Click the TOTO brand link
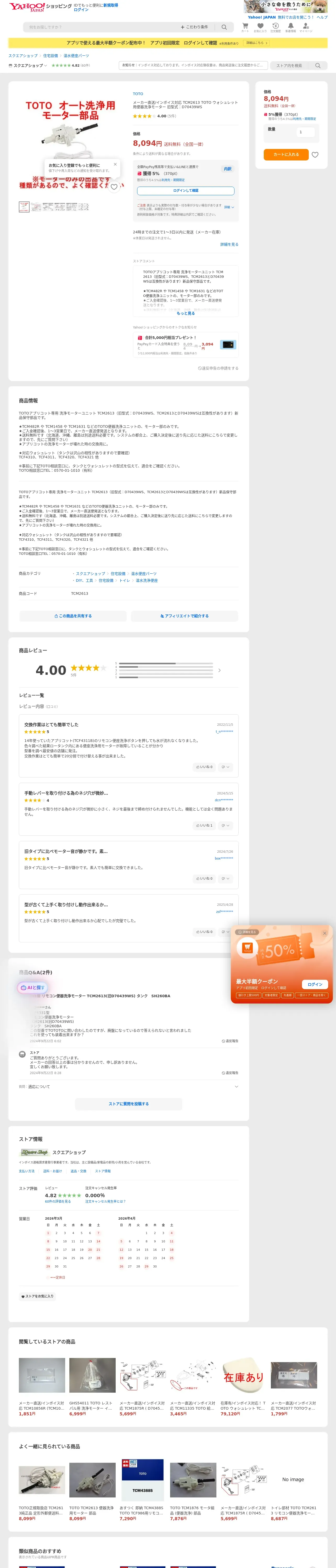This screenshot has height=1568, width=336. click(x=138, y=94)
